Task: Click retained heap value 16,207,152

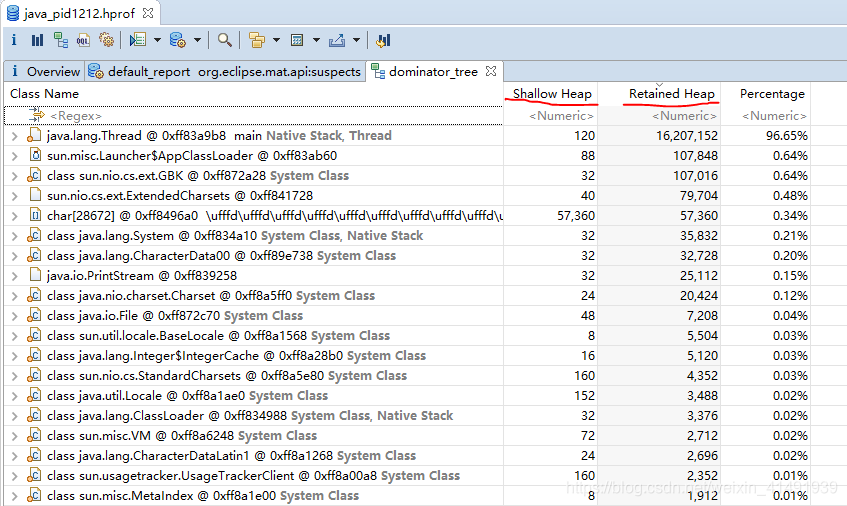Action: tap(687, 136)
